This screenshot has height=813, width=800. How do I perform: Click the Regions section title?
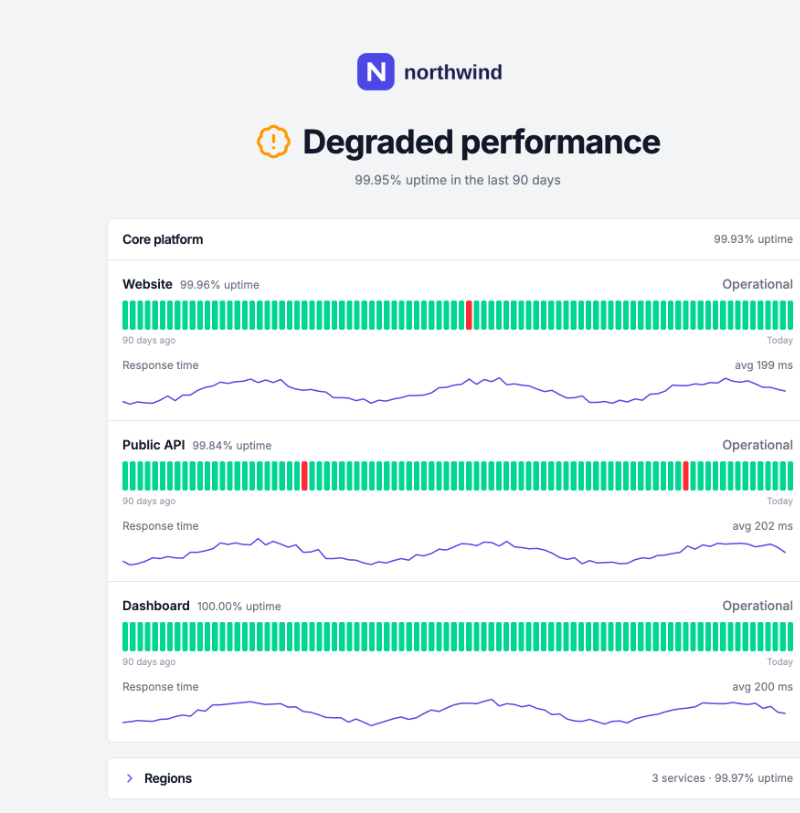point(168,778)
